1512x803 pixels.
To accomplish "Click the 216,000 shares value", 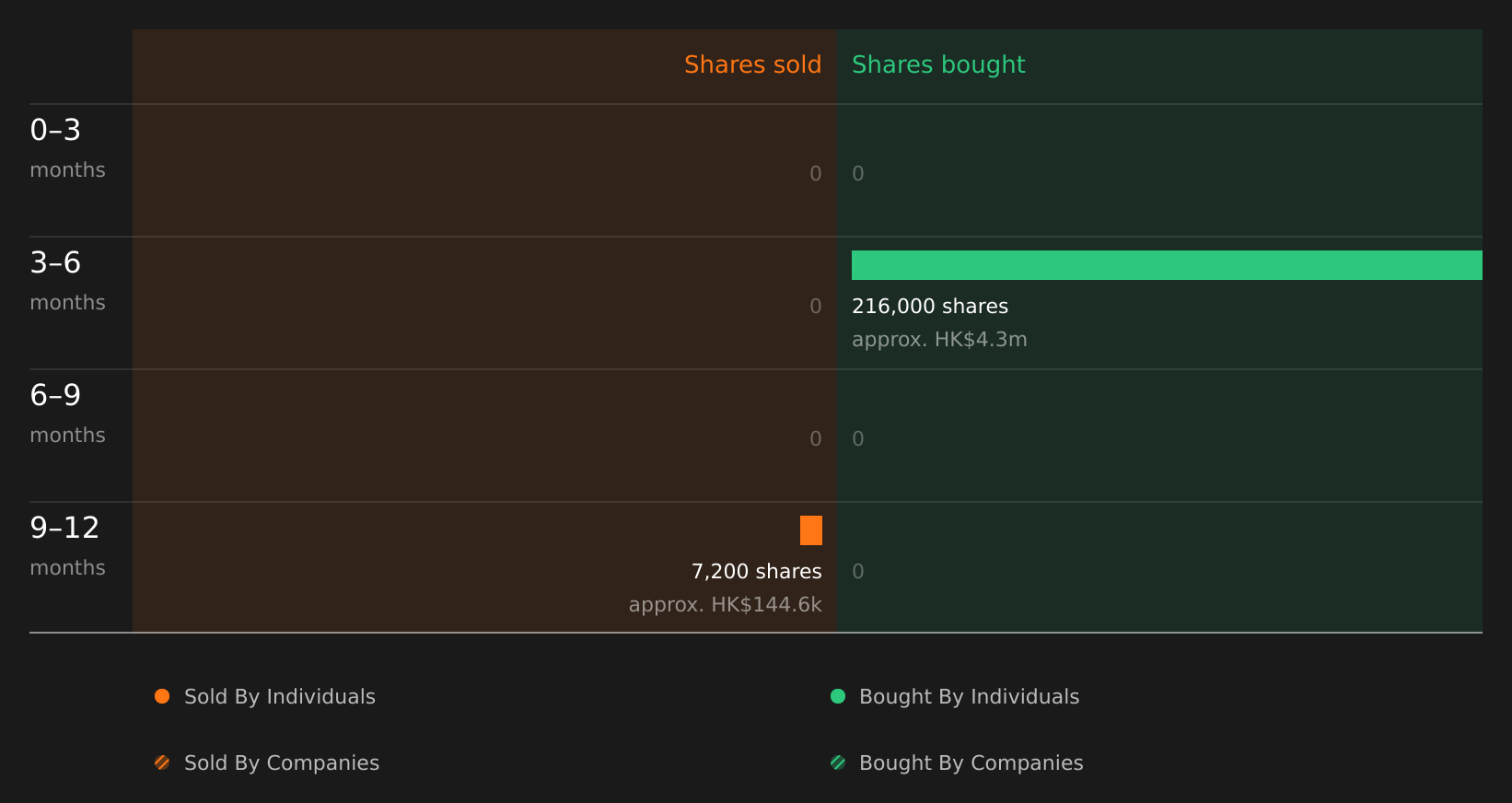I will pyautogui.click(x=930, y=307).
